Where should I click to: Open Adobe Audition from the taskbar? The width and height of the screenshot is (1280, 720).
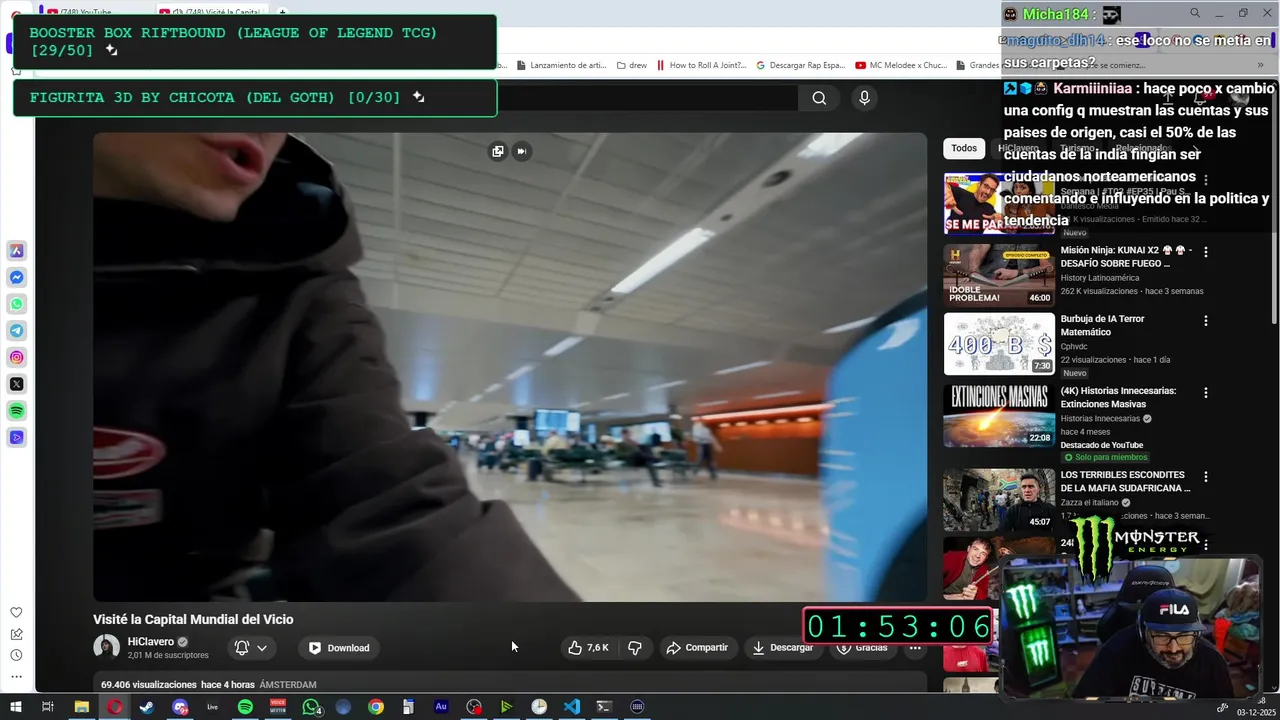pyautogui.click(x=441, y=707)
